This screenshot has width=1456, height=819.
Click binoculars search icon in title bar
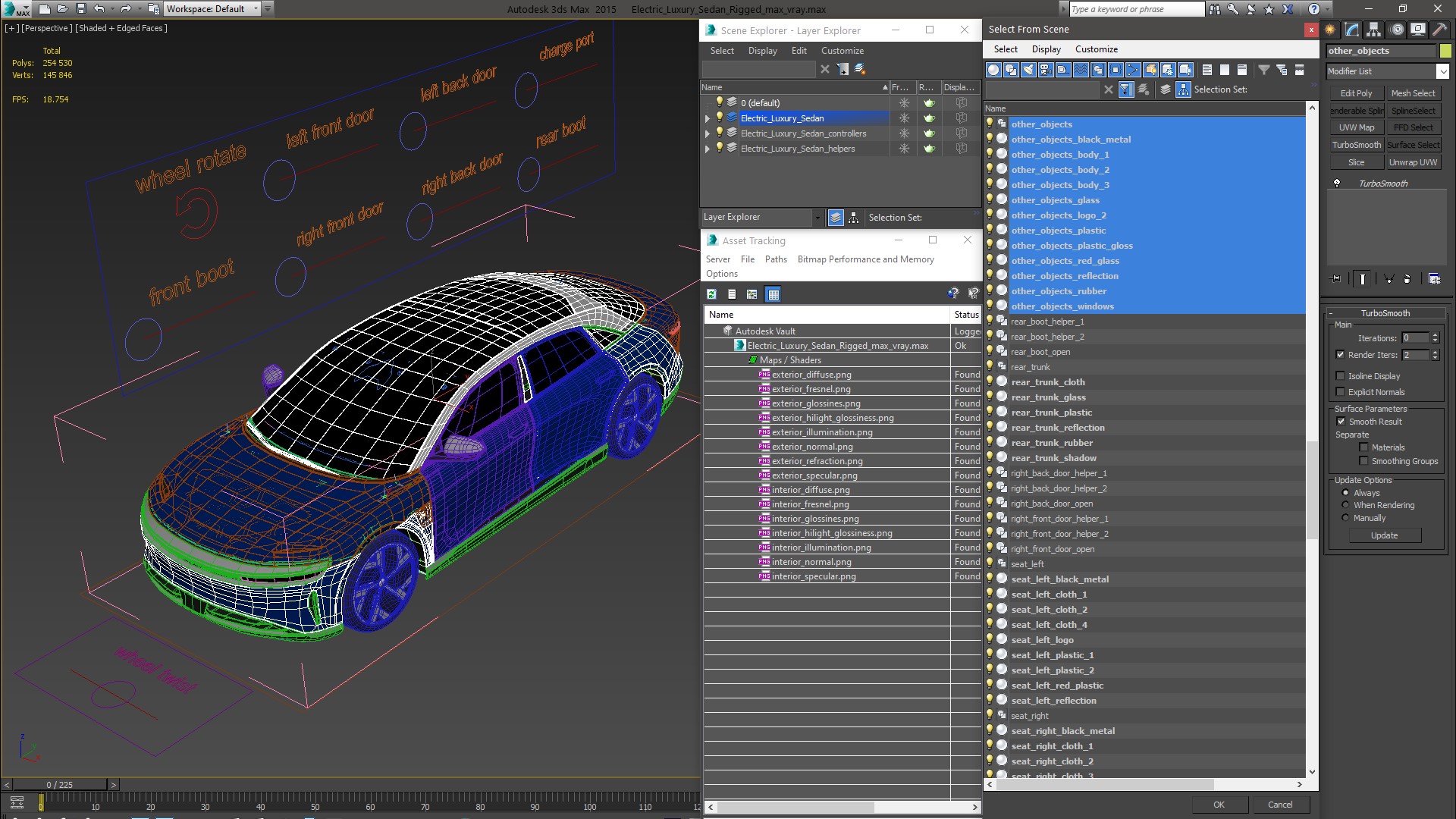click(x=1215, y=9)
